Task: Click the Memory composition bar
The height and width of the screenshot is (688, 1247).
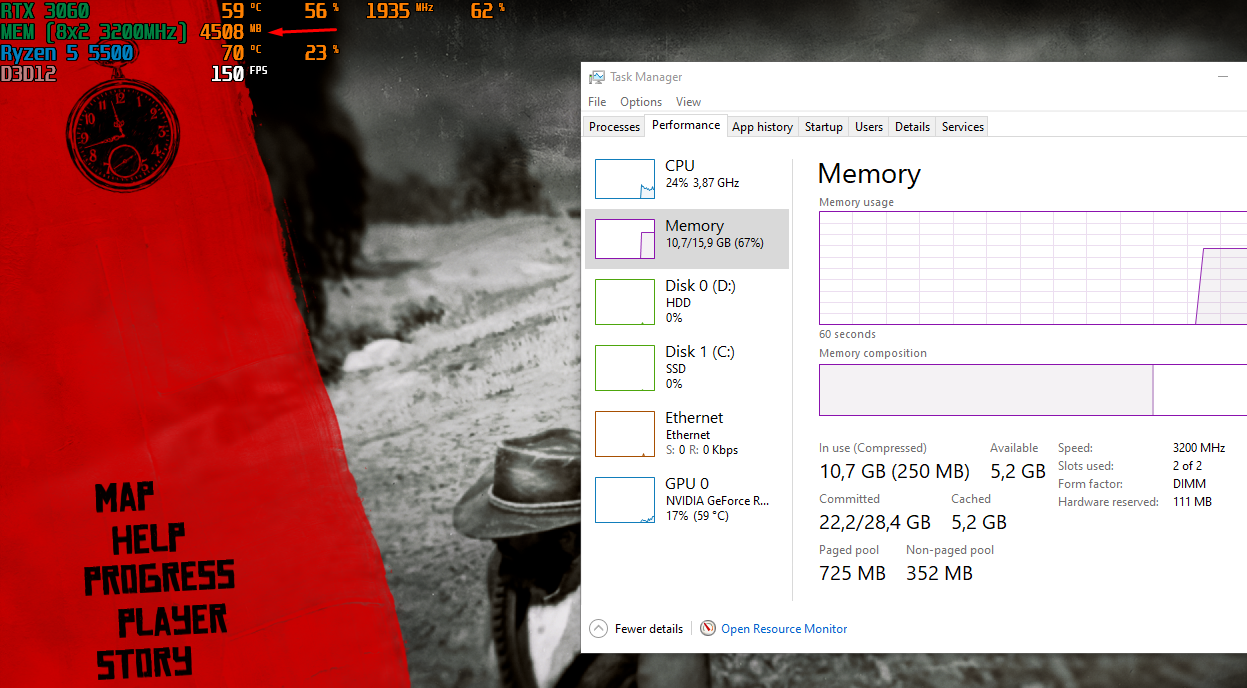Action: click(x=1033, y=390)
